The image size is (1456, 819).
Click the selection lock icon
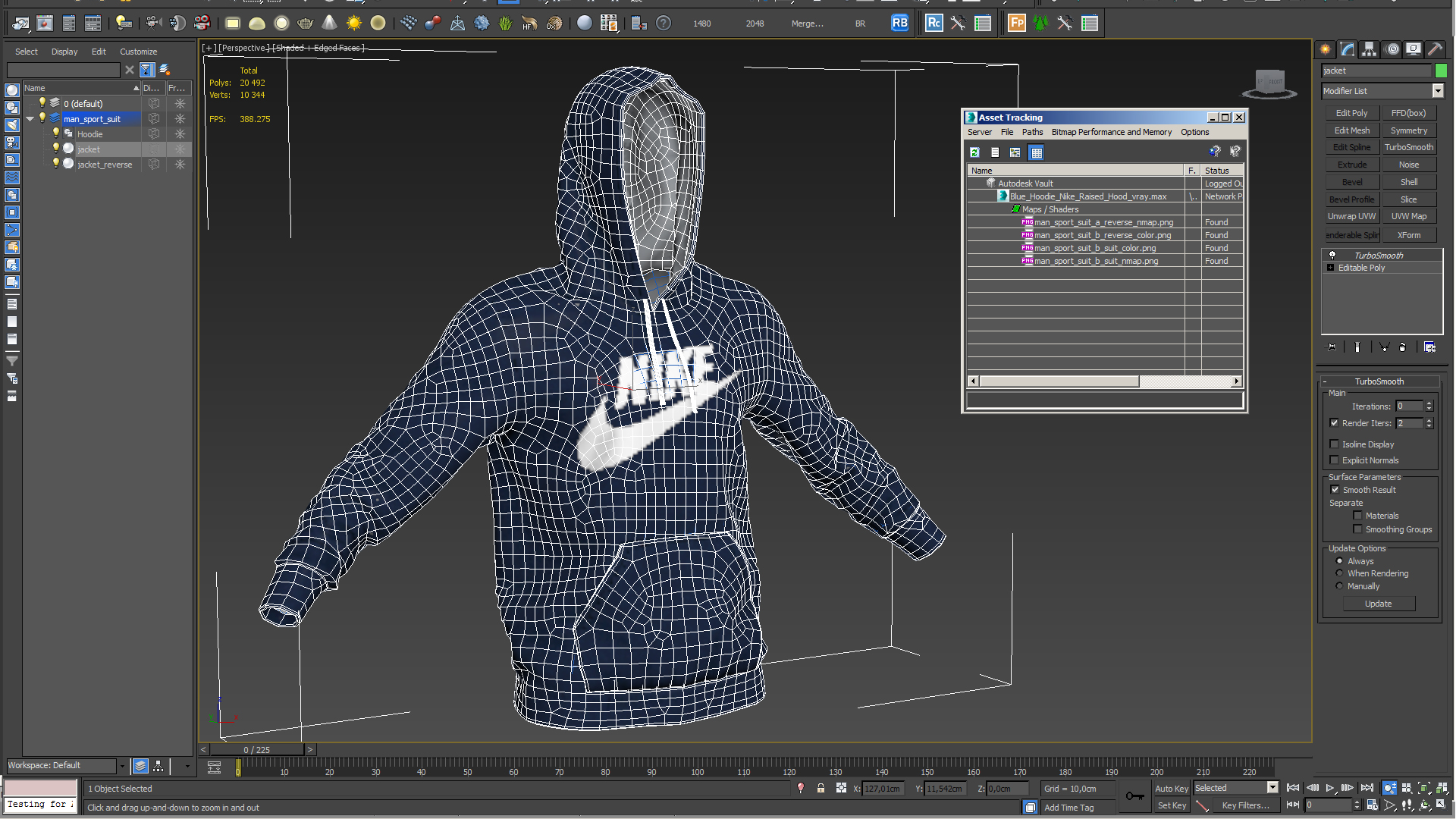tap(821, 789)
